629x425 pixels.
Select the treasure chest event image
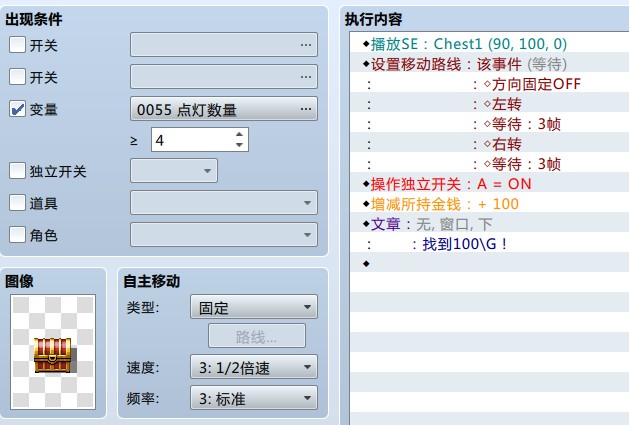click(x=53, y=352)
